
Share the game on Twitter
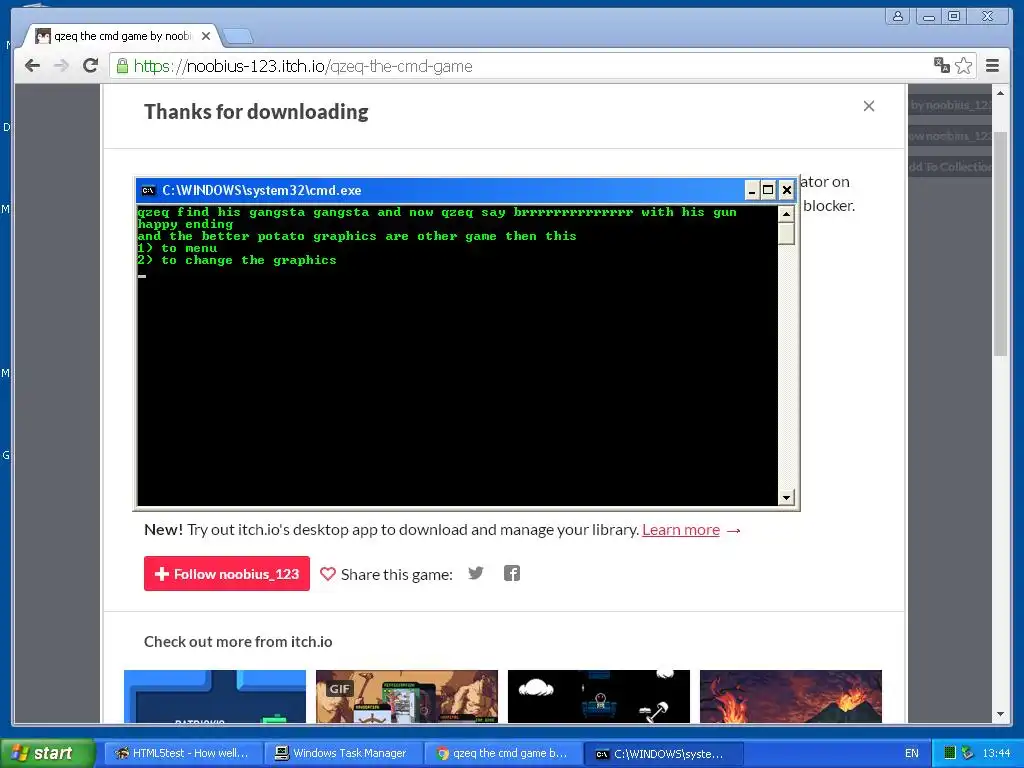[476, 573]
